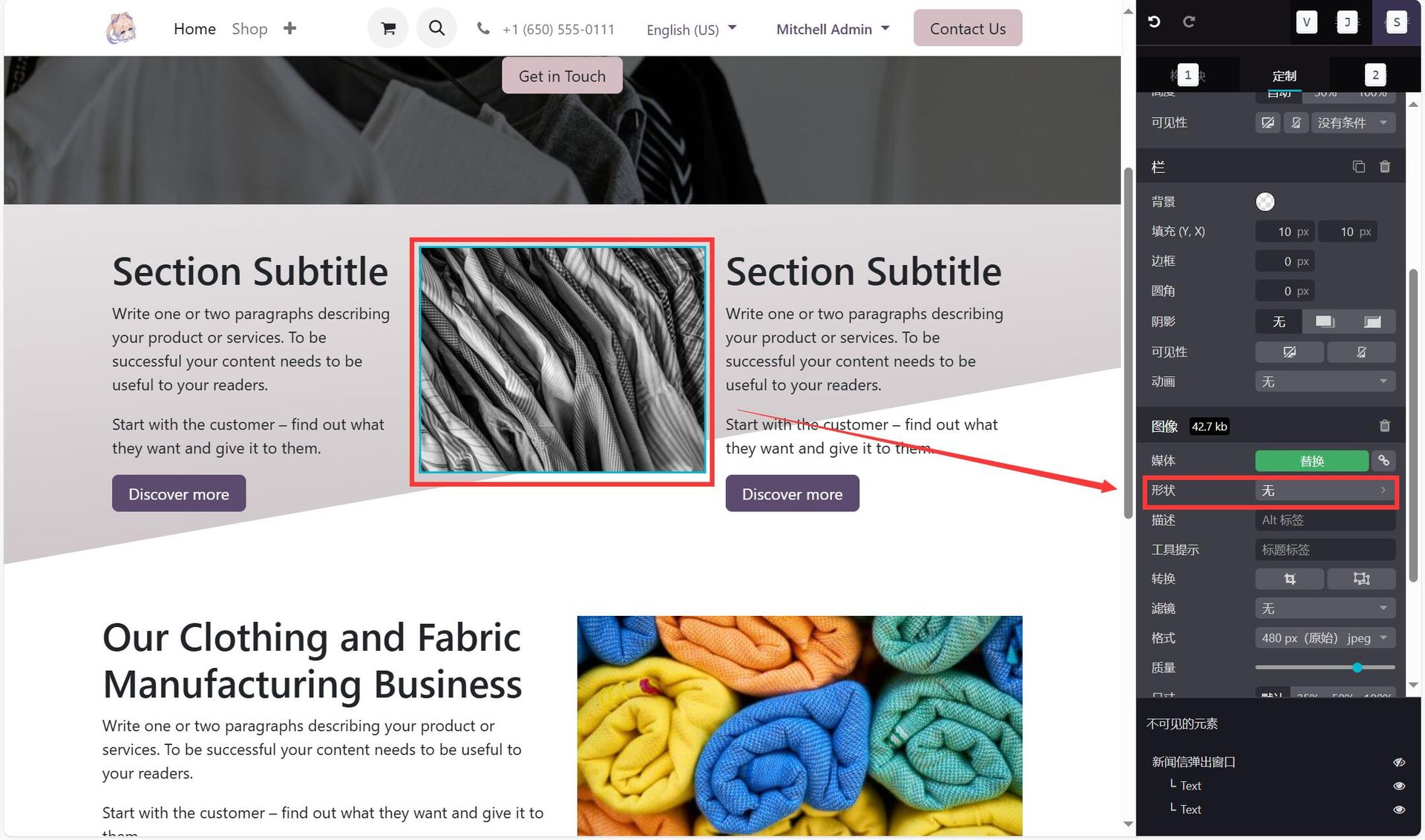
Task: Go to Shop menu item
Action: point(249,28)
